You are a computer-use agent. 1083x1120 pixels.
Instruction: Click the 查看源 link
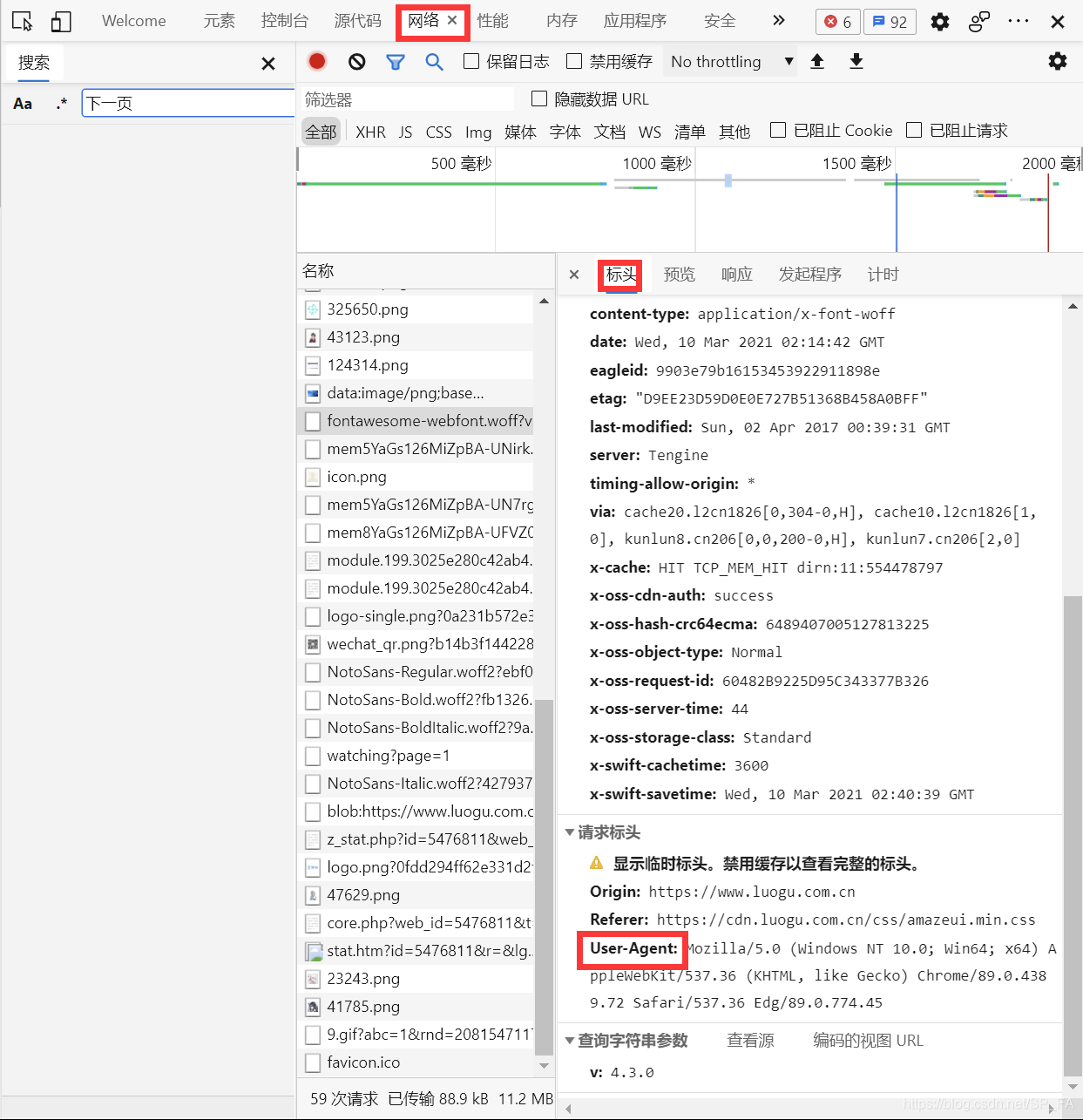[x=751, y=1040]
